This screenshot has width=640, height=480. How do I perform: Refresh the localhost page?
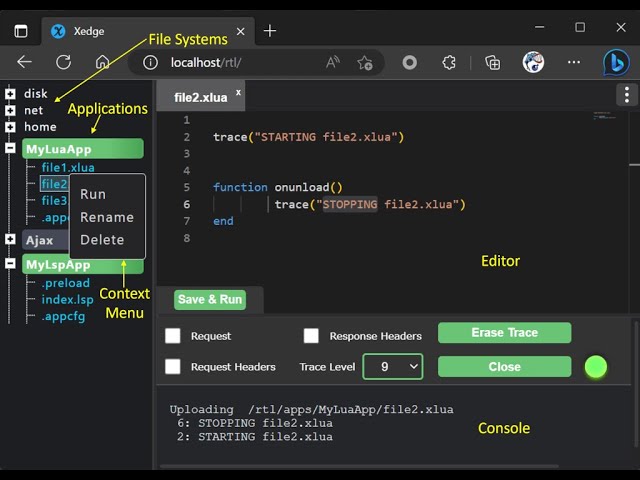[x=64, y=62]
